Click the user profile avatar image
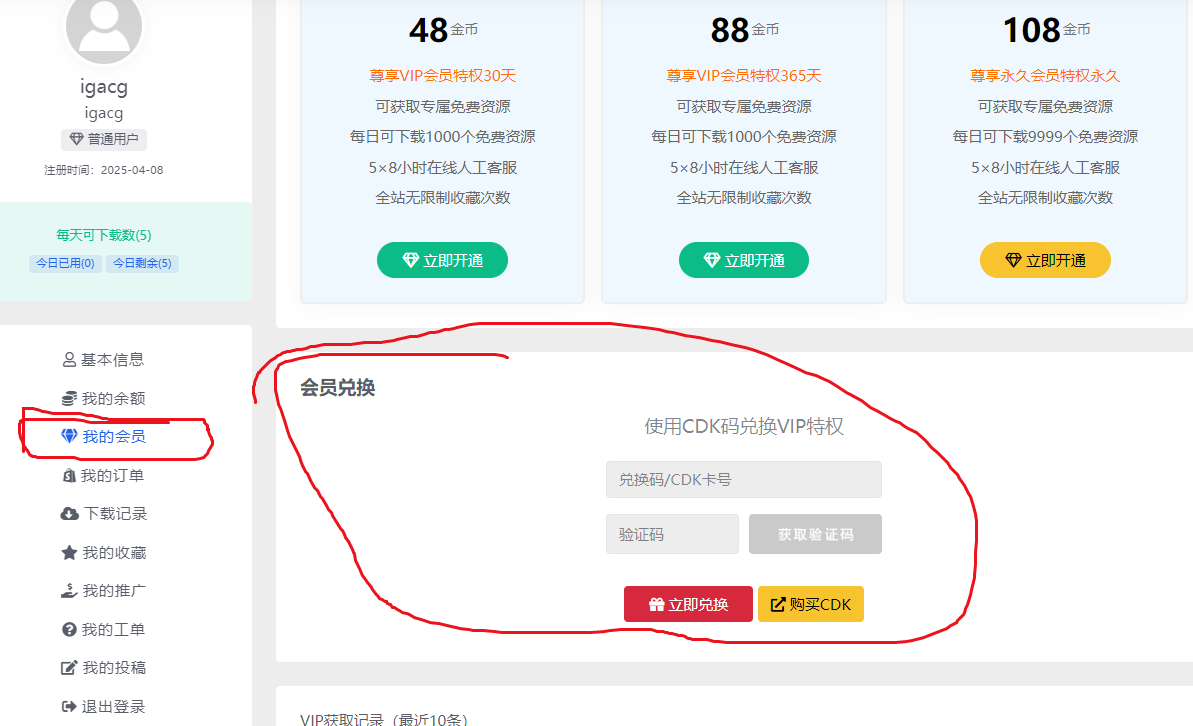 click(x=104, y=27)
